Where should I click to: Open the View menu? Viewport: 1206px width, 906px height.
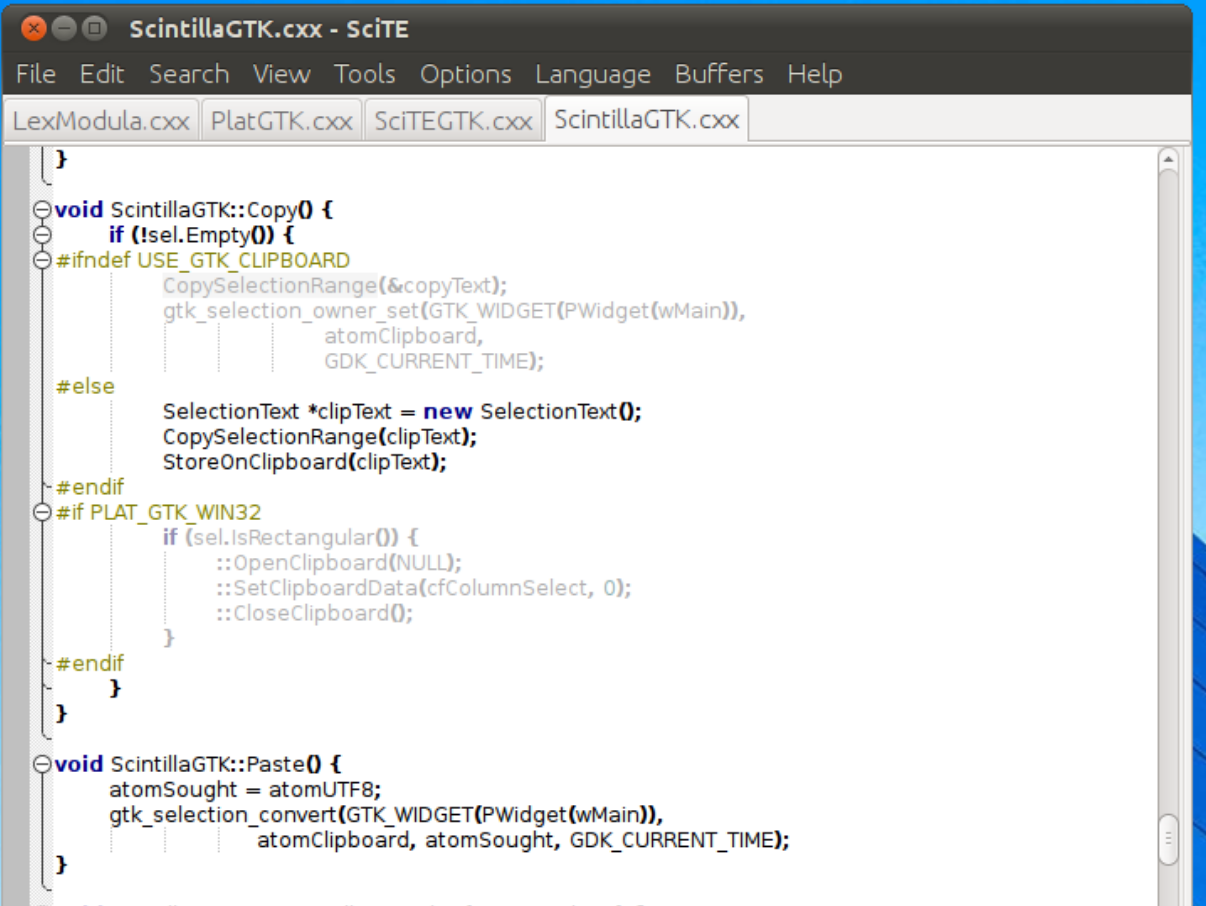281,74
